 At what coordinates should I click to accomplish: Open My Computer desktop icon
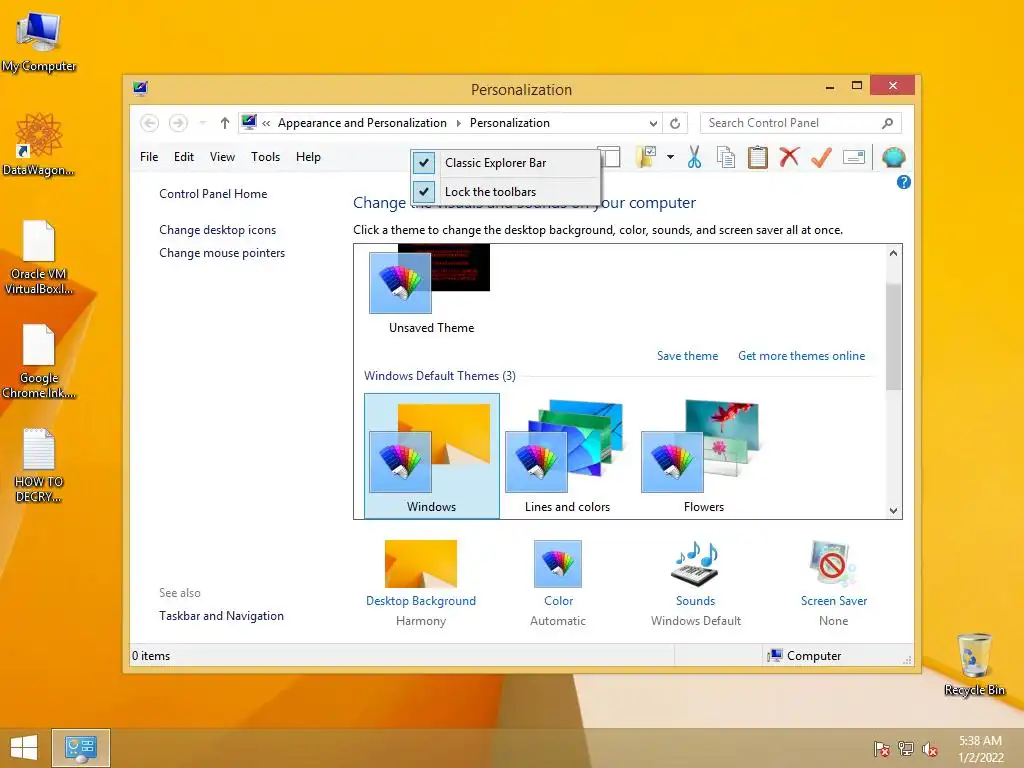pos(39,42)
